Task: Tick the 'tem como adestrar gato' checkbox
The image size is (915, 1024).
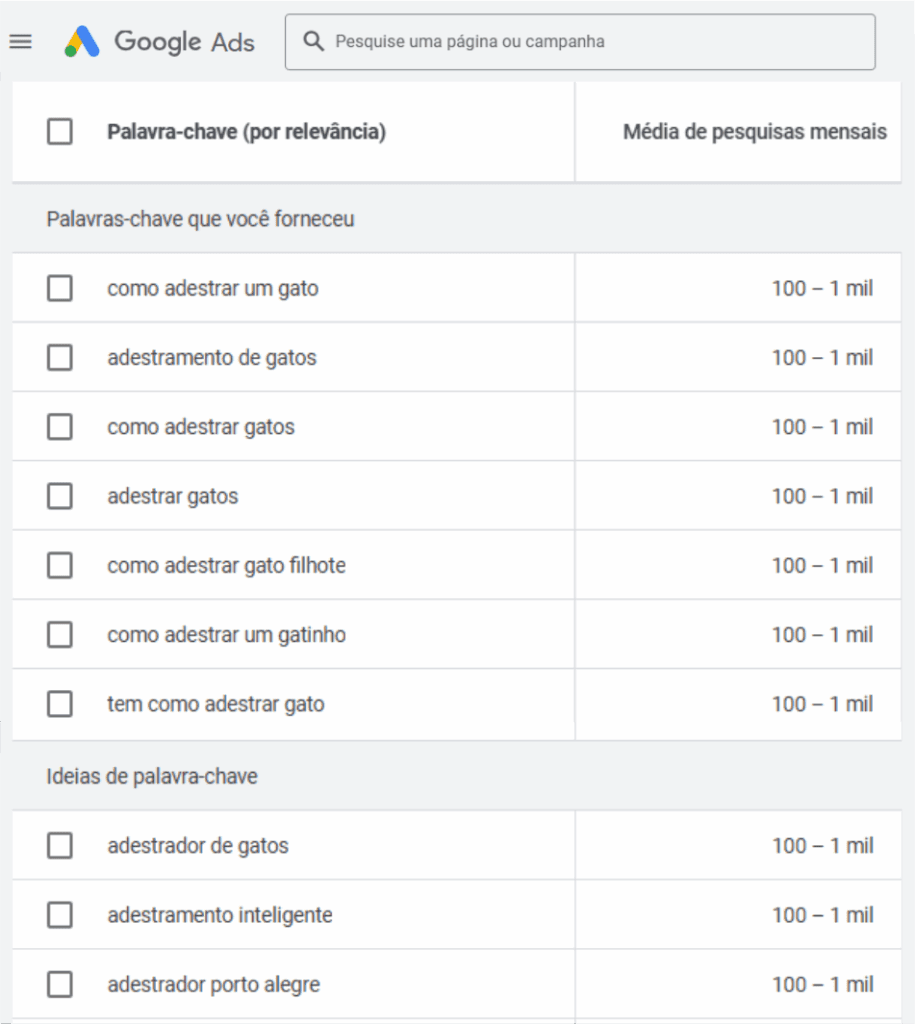Action: tap(60, 704)
